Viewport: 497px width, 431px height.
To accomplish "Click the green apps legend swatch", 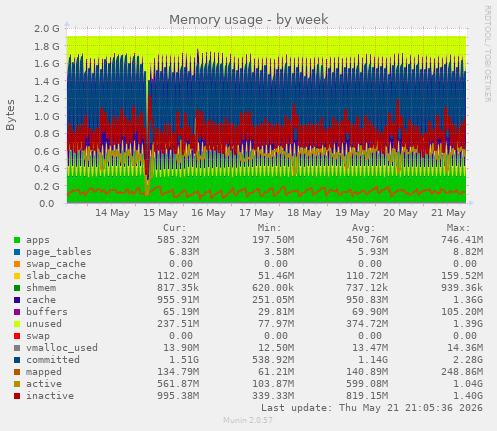I will click(x=17, y=240).
